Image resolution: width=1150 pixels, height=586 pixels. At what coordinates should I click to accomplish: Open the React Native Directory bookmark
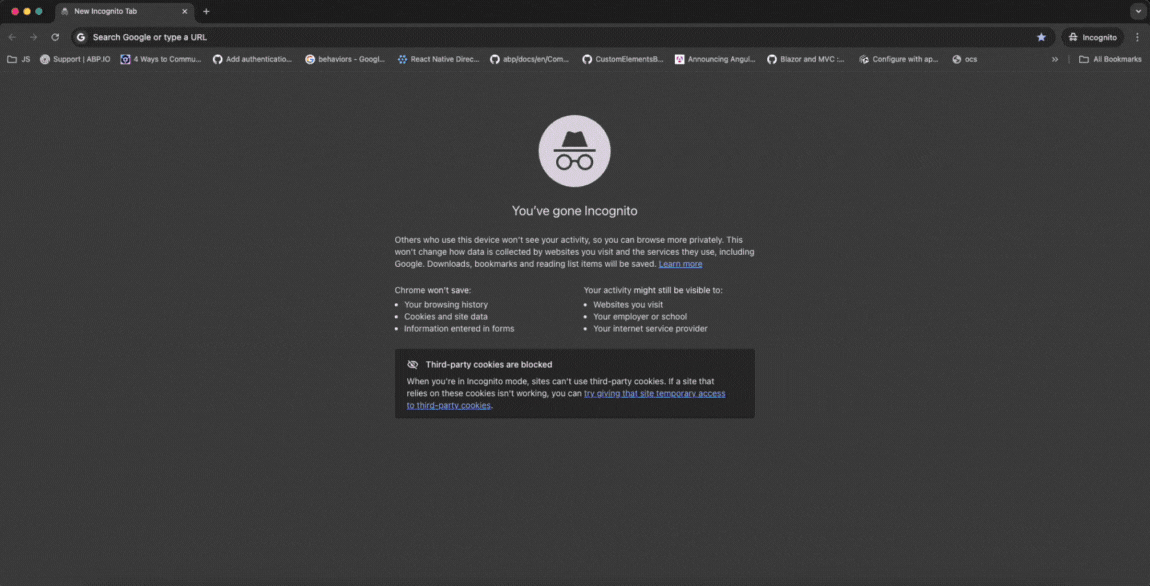[438, 59]
